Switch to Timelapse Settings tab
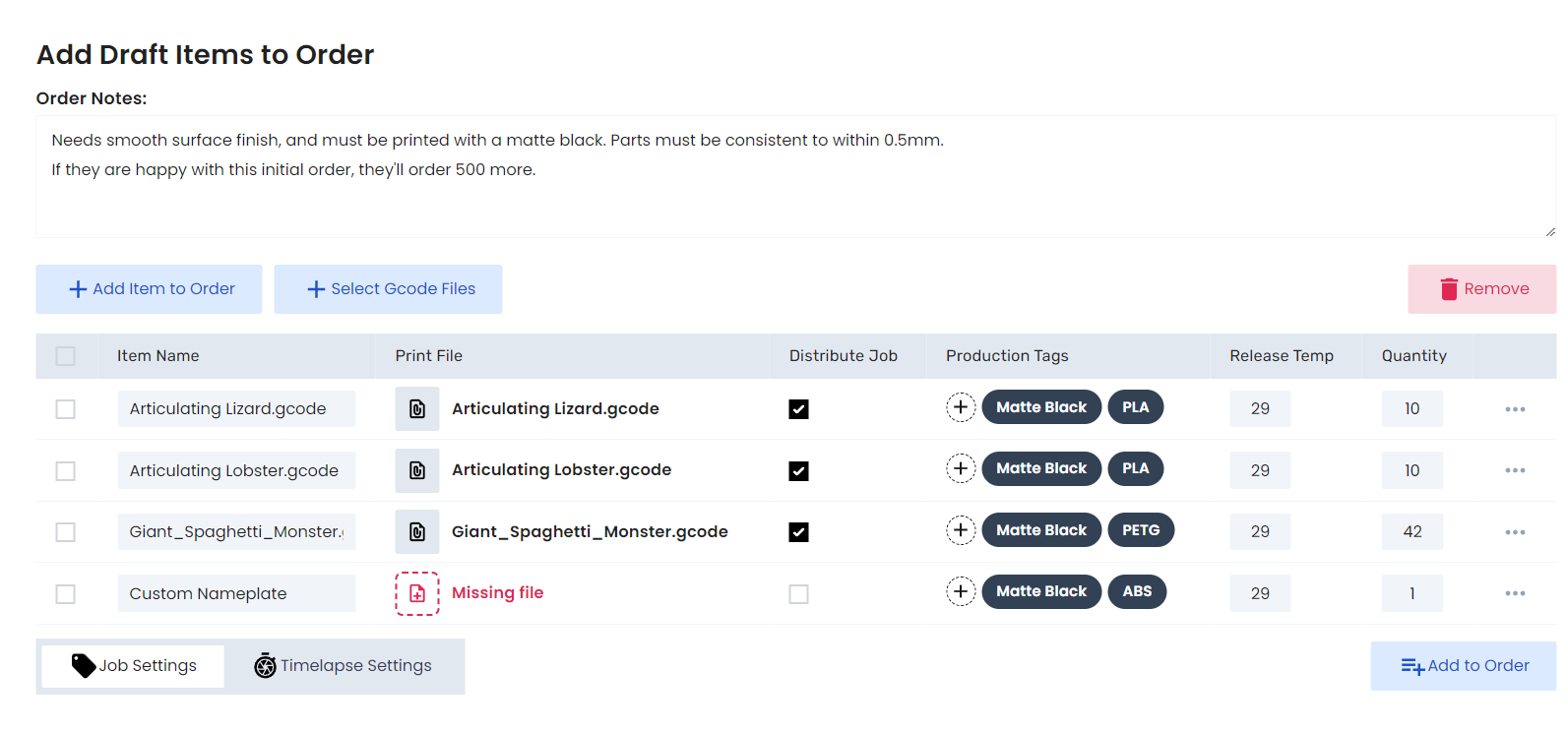 (x=343, y=666)
